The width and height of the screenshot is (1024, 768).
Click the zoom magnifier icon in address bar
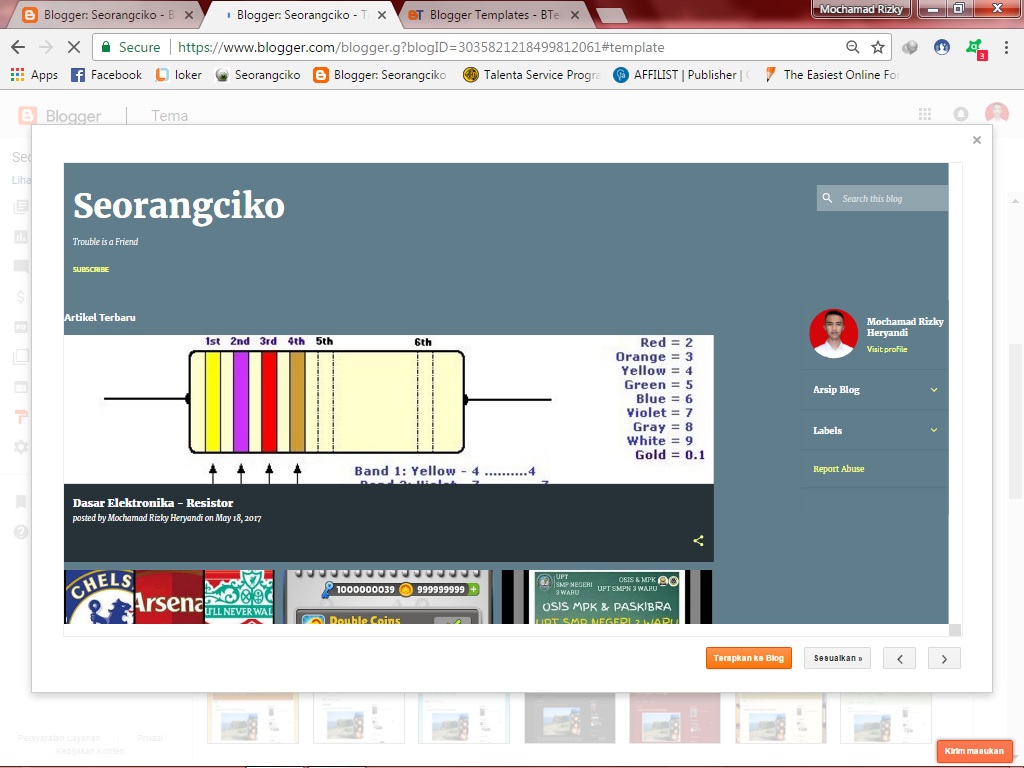[x=852, y=47]
